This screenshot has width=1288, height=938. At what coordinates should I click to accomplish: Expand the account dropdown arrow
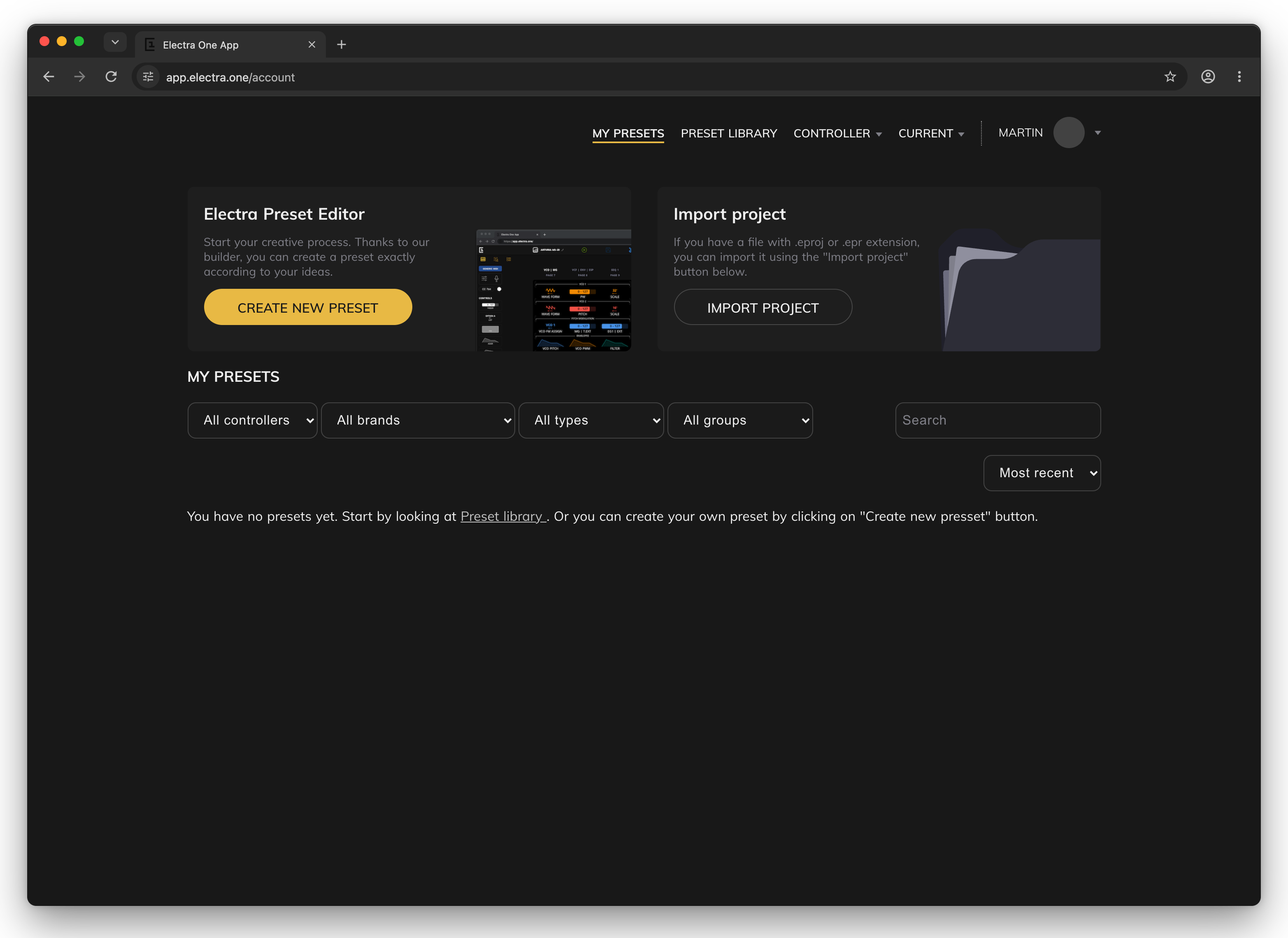[x=1097, y=133]
